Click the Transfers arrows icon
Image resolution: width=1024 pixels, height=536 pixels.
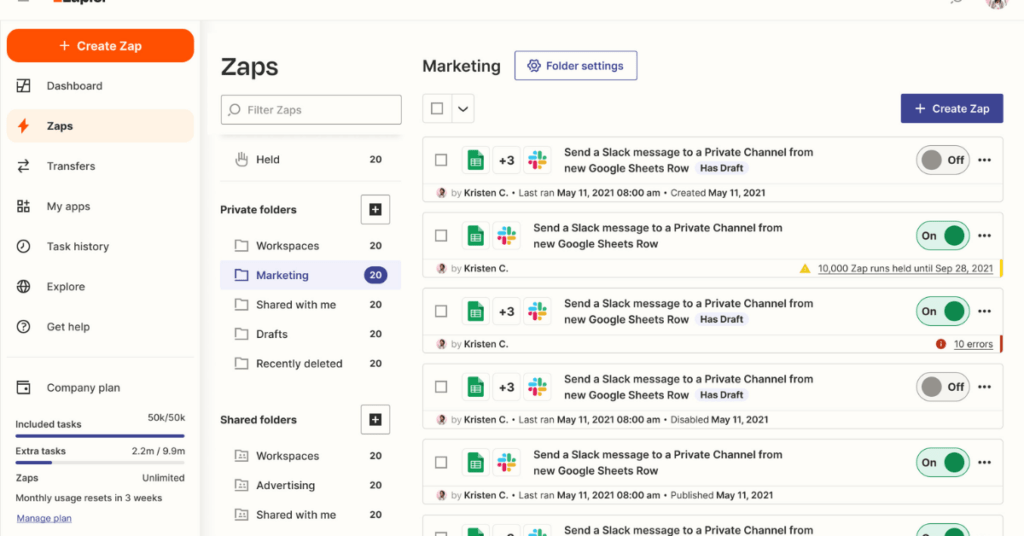(x=24, y=166)
